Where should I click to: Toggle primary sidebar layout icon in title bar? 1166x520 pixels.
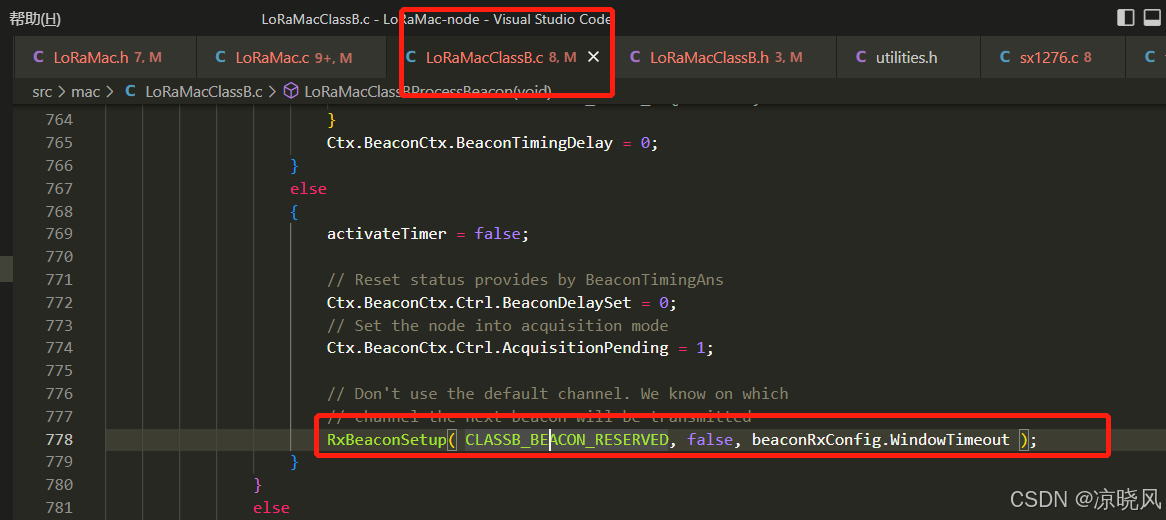point(1126,17)
